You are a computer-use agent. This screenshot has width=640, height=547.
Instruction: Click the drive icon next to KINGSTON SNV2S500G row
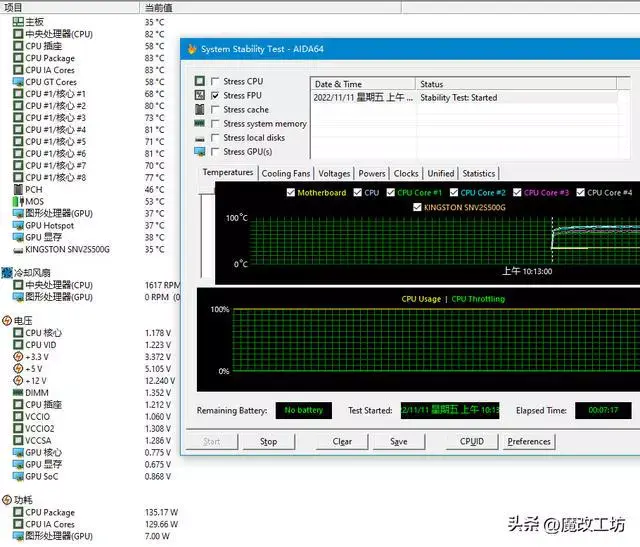(x=18, y=250)
